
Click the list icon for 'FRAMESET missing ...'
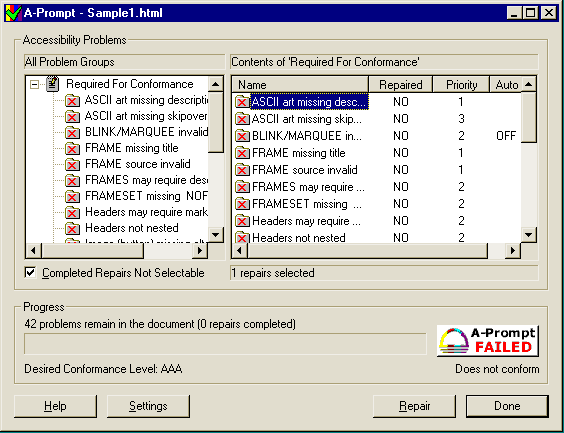click(x=242, y=204)
